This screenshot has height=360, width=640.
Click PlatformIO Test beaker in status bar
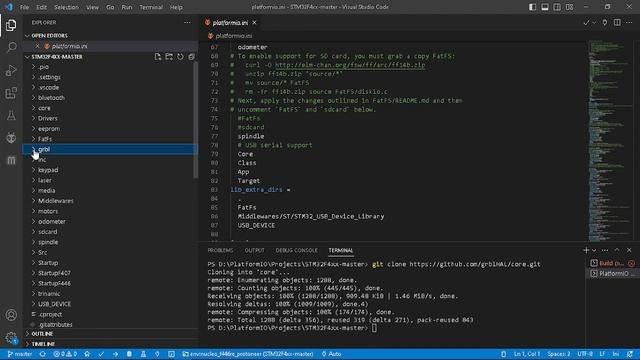(x=143, y=354)
